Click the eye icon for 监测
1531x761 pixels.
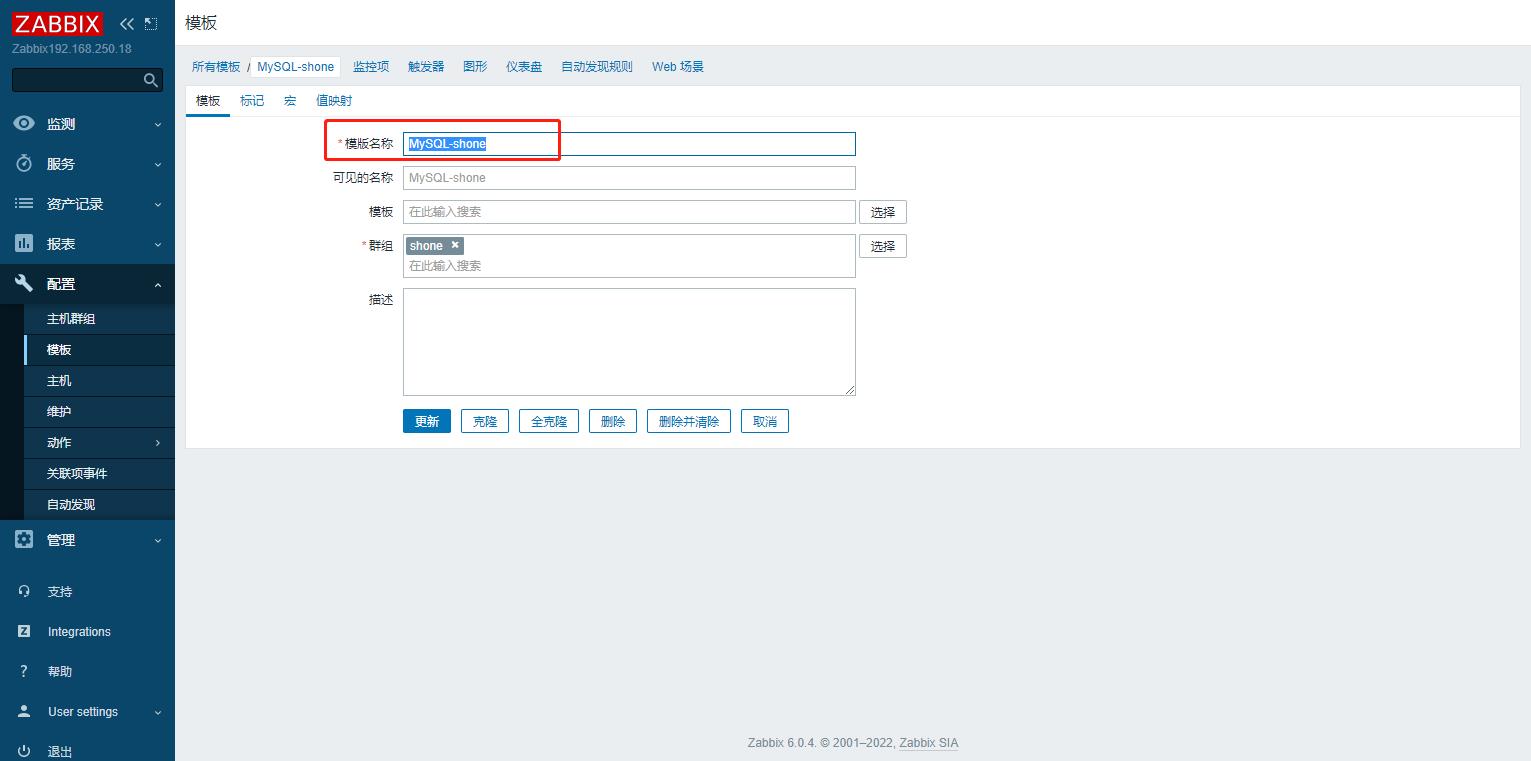pyautogui.click(x=24, y=124)
